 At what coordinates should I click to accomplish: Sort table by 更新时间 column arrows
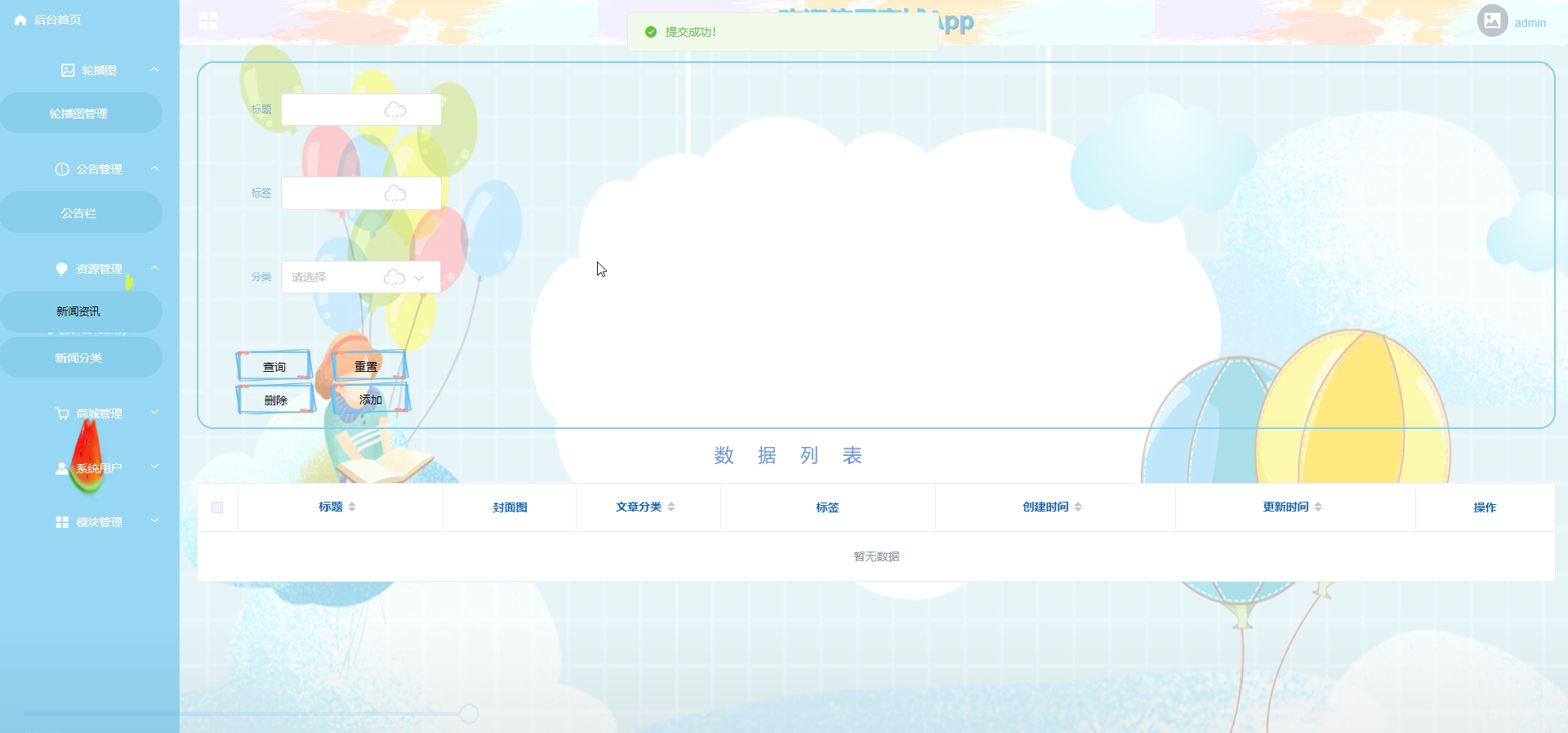(x=1318, y=507)
